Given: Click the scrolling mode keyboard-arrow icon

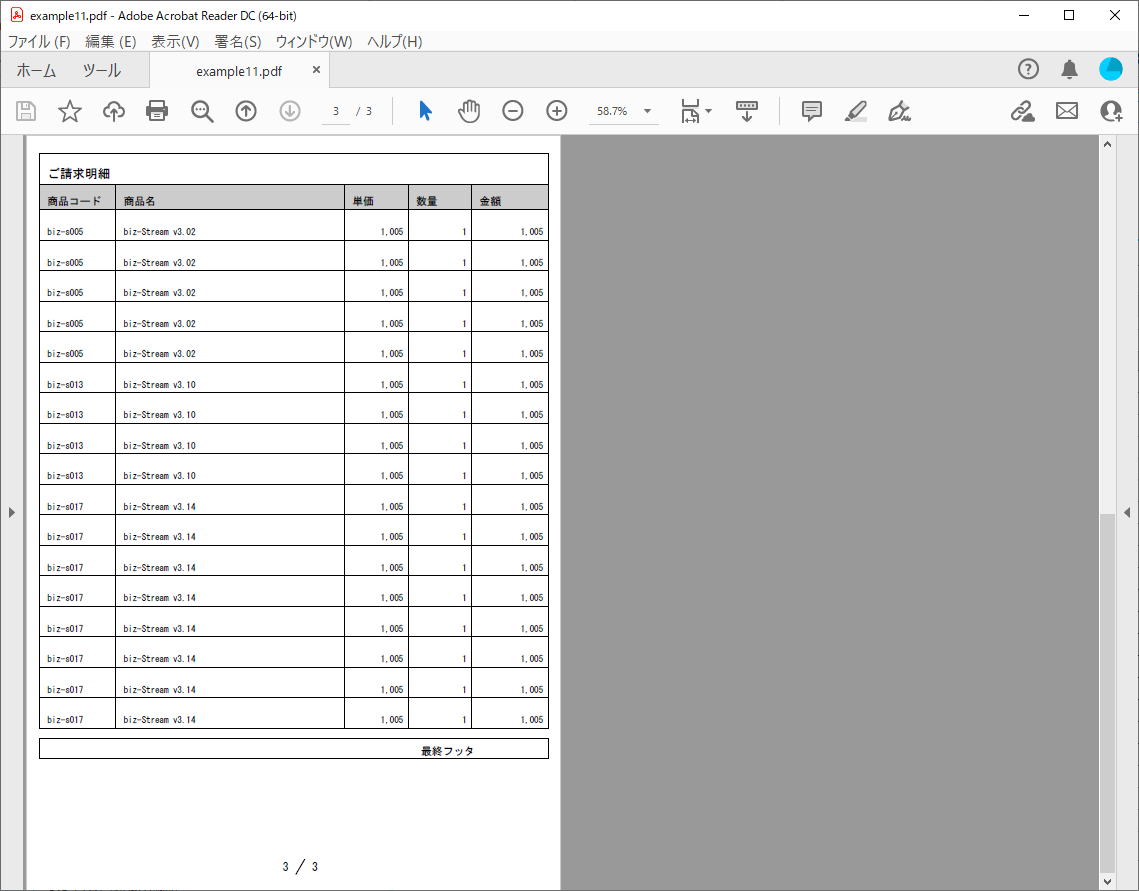Looking at the screenshot, I should pos(747,111).
